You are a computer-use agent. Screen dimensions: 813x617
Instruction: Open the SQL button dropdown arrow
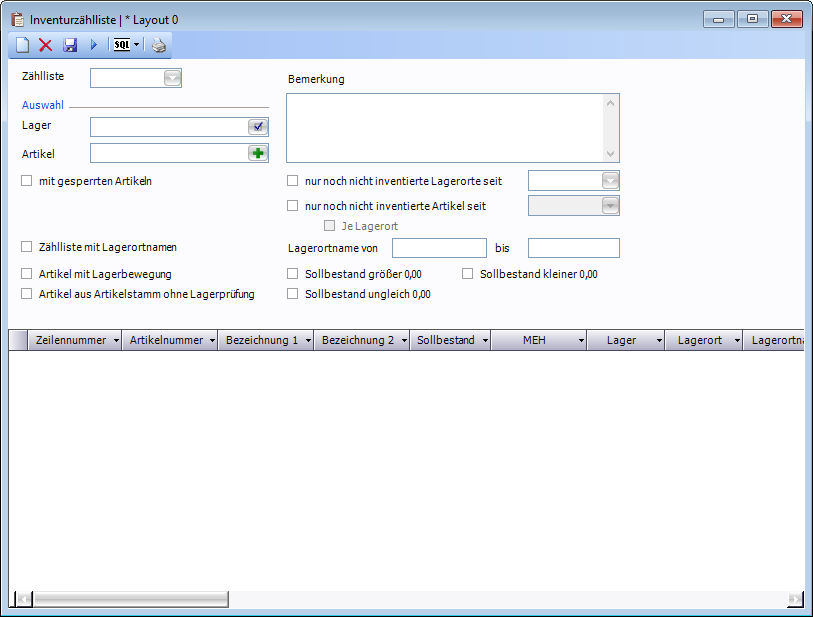[x=136, y=45]
